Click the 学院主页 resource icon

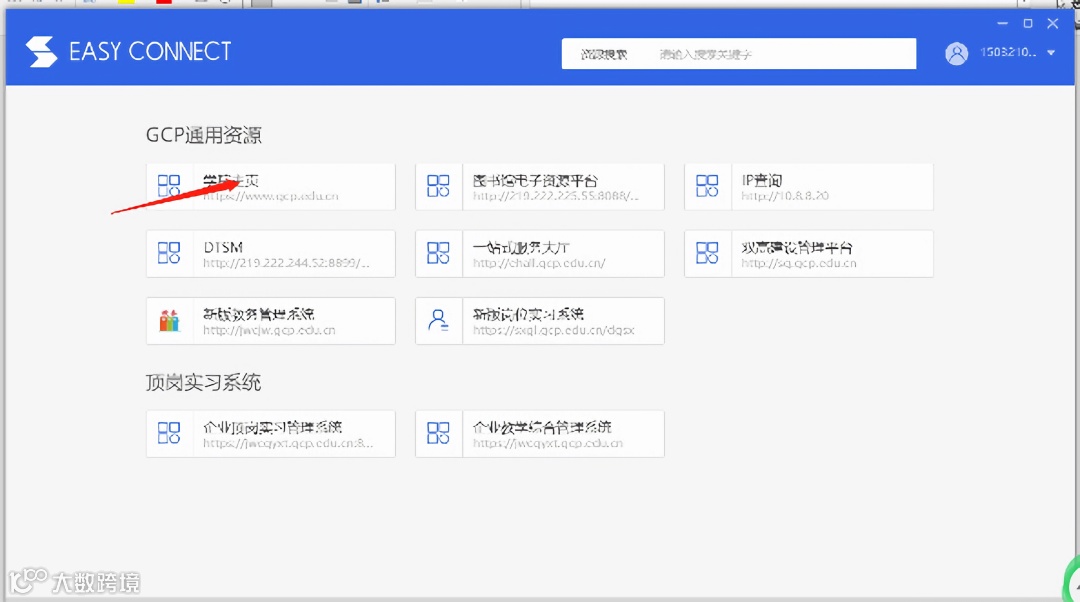[169, 186]
